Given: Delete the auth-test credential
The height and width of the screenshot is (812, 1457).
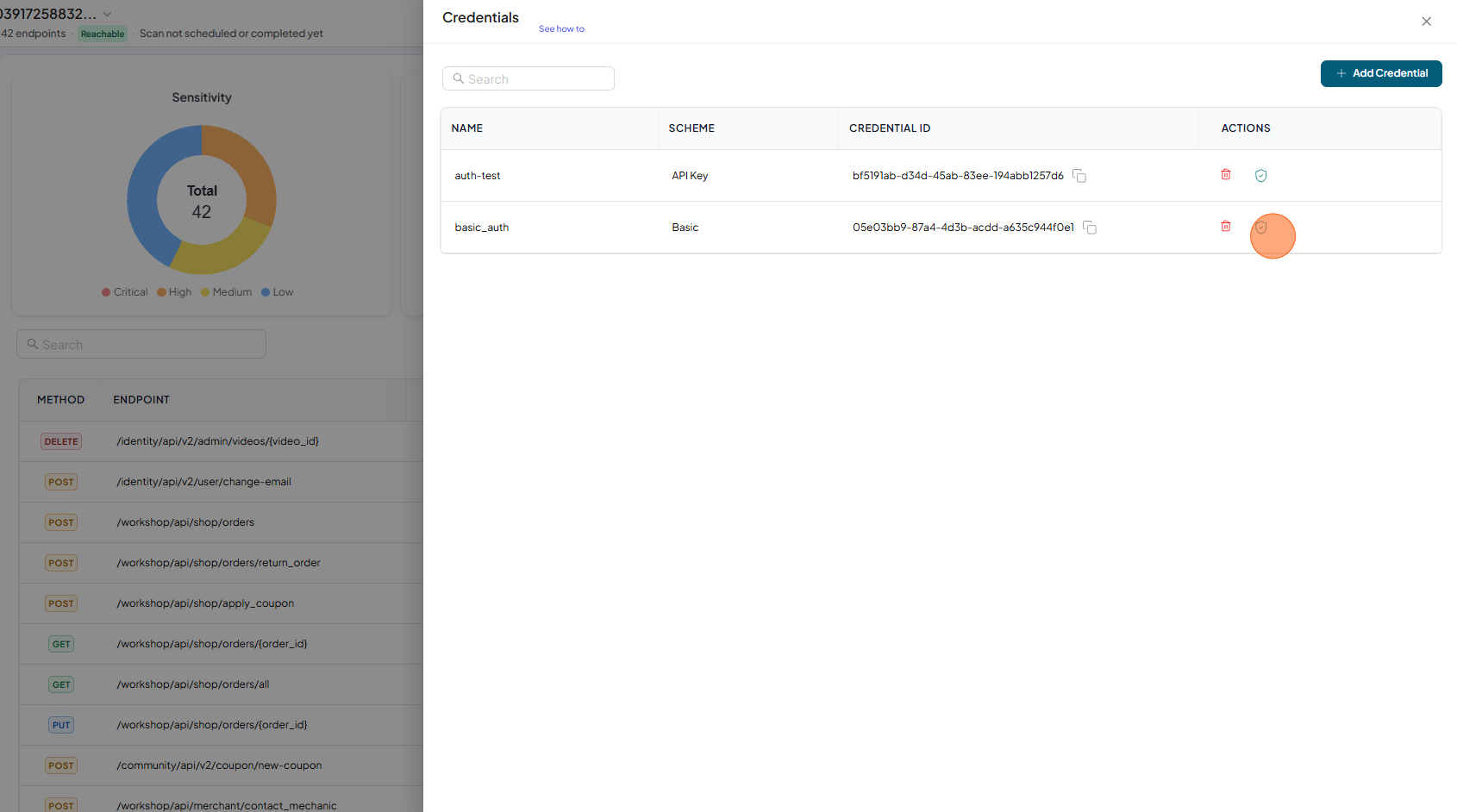Looking at the screenshot, I should [x=1226, y=175].
